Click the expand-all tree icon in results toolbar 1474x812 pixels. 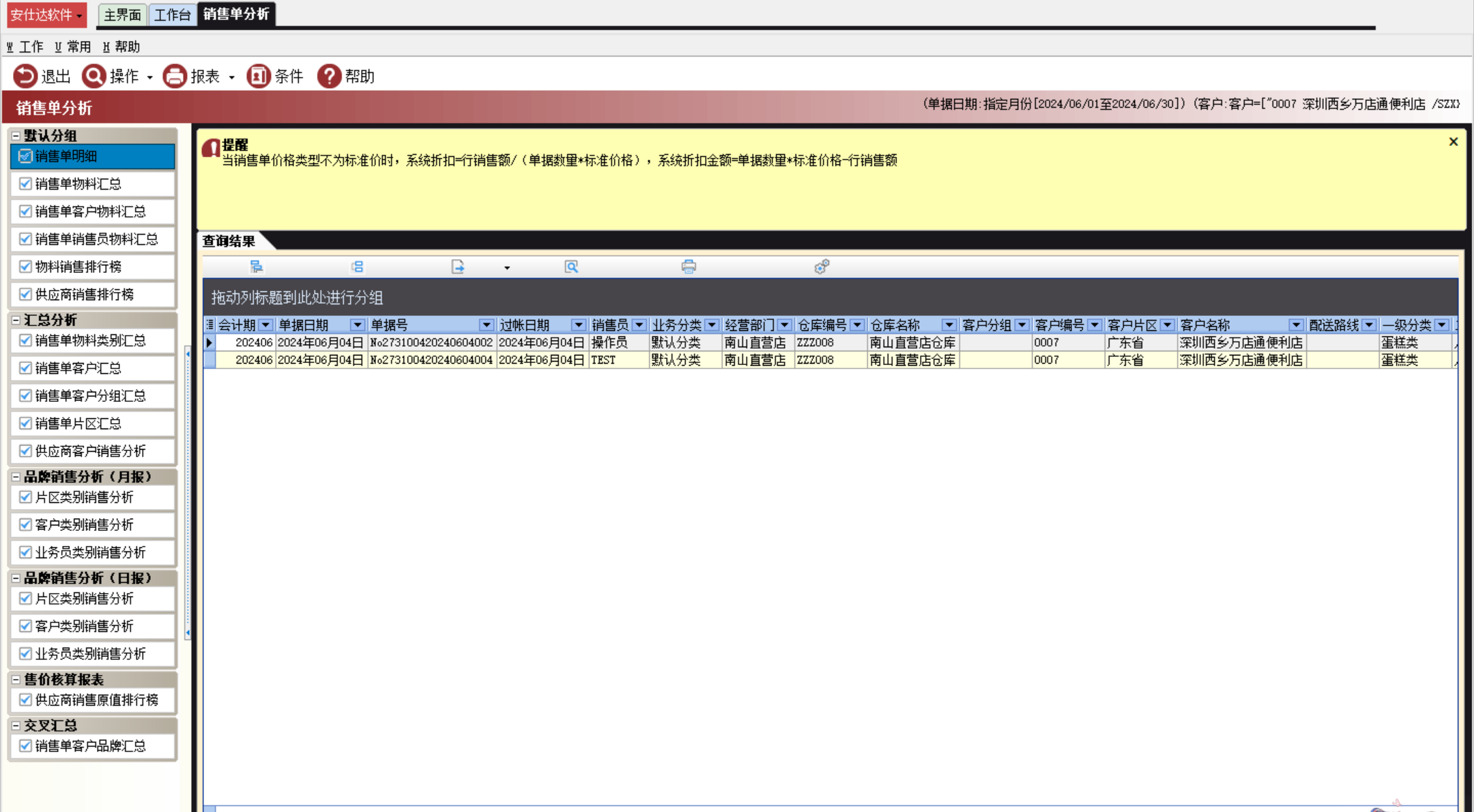tap(257, 267)
